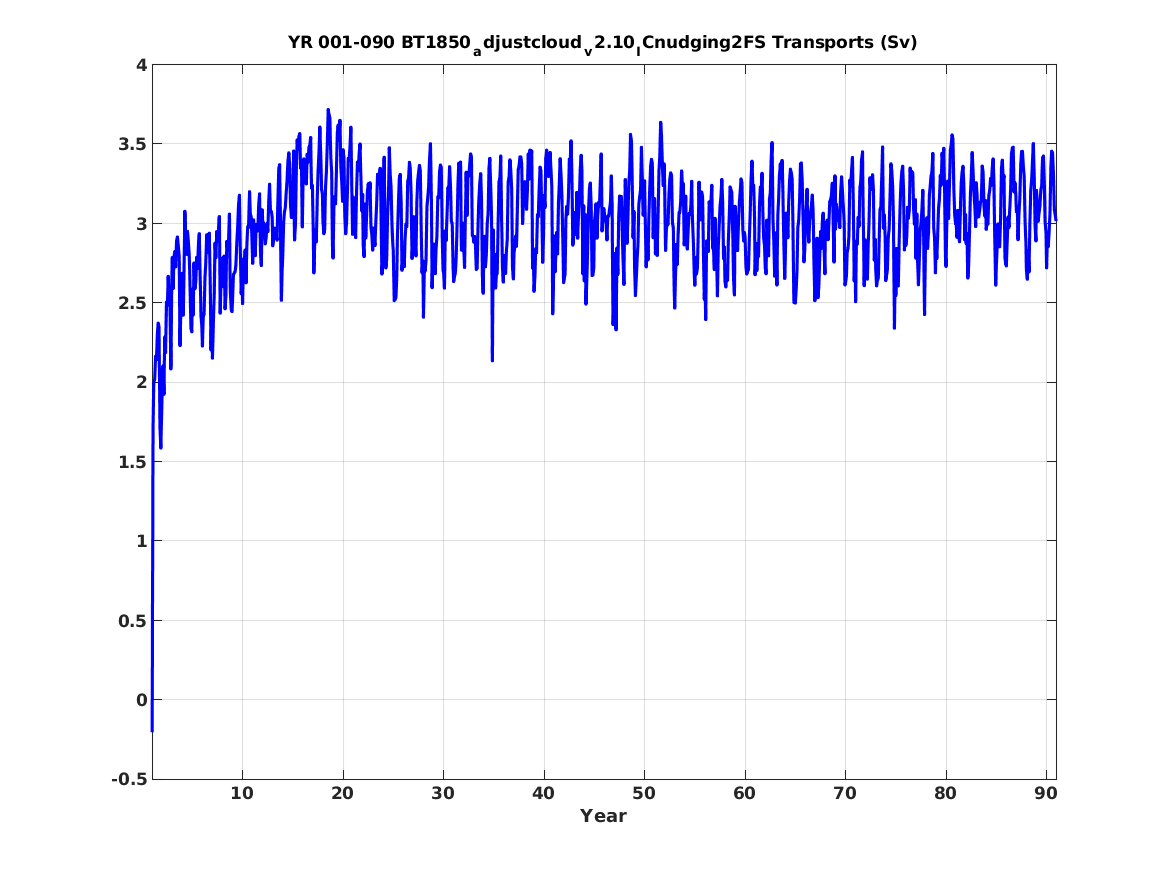Image resolution: width=1167 pixels, height=875 pixels.
Task: Click the y-axis tick label '0'
Action: tap(141, 700)
